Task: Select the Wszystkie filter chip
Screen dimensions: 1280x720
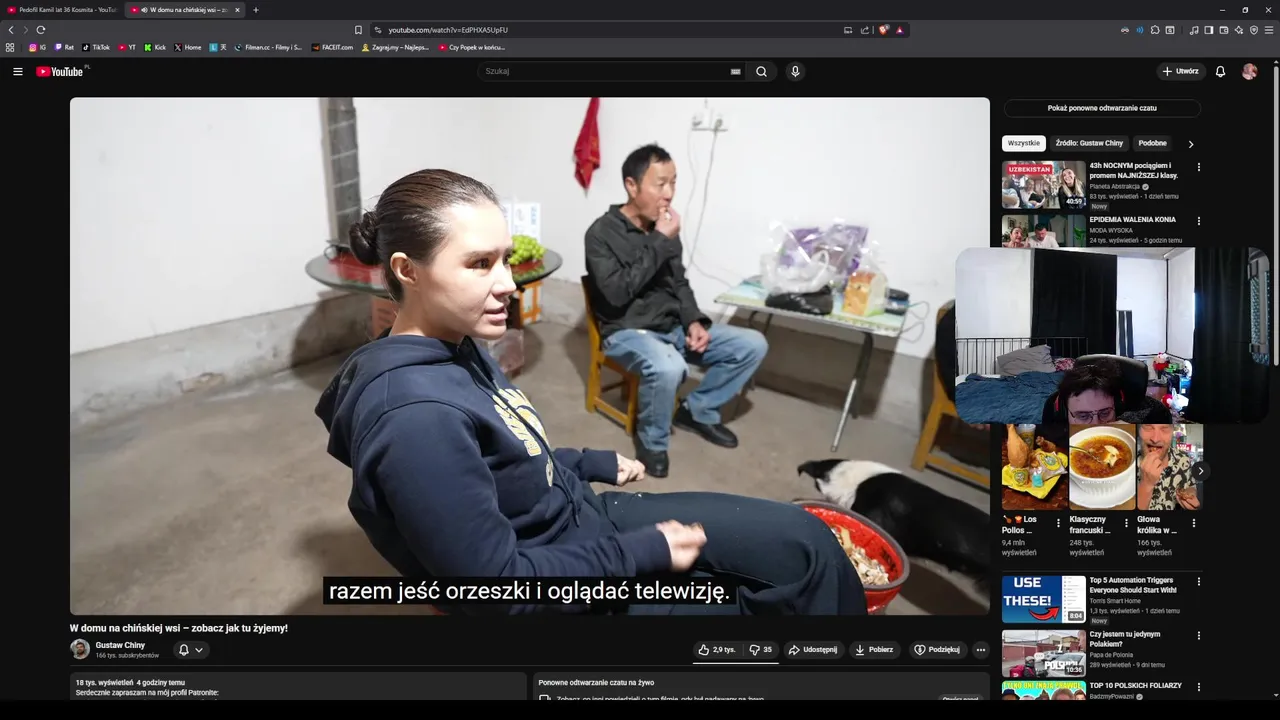Action: [1024, 143]
